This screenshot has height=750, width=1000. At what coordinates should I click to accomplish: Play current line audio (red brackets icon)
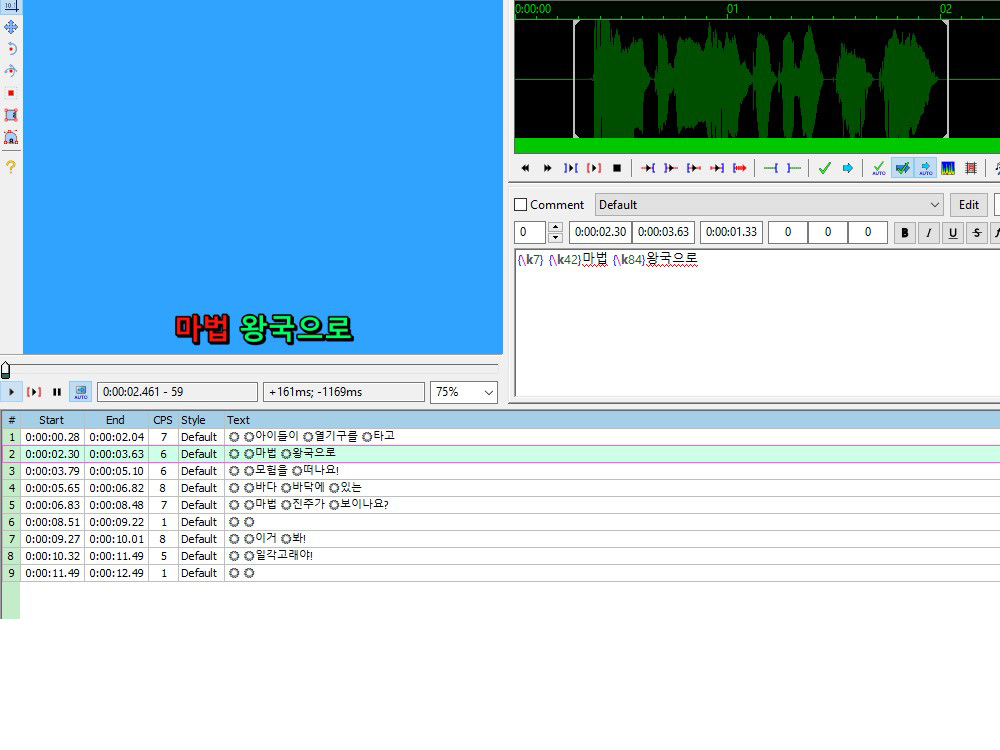coord(594,168)
